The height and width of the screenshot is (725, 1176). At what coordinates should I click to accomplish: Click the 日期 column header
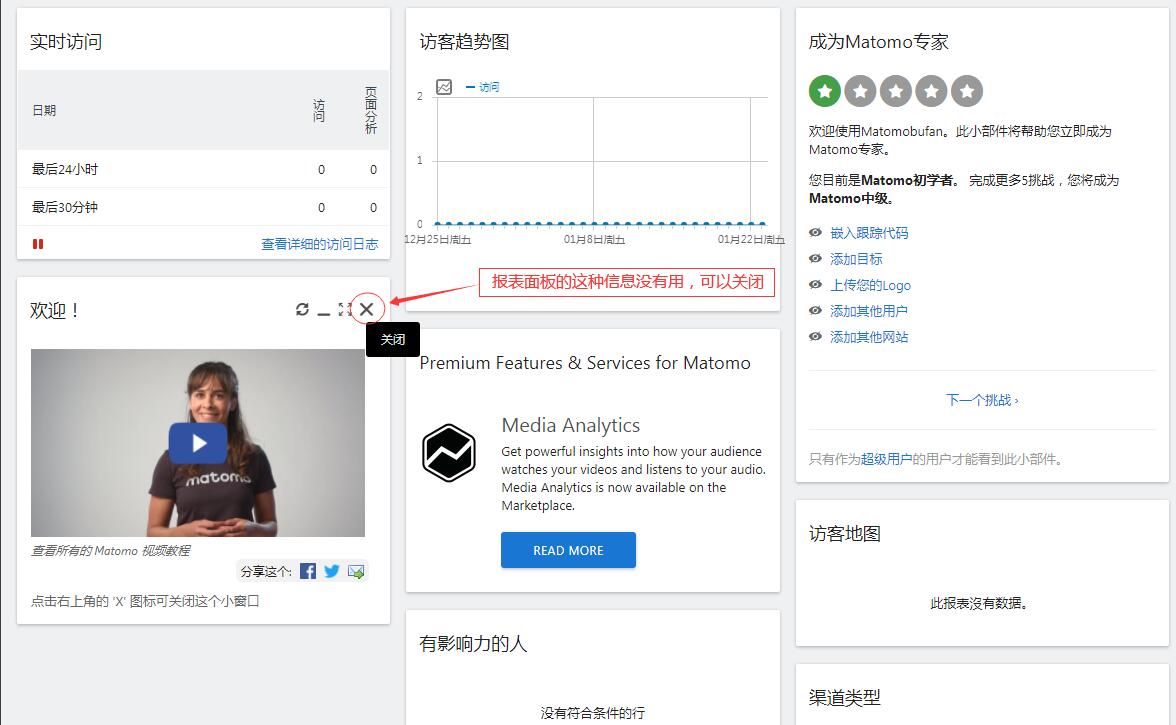[44, 110]
